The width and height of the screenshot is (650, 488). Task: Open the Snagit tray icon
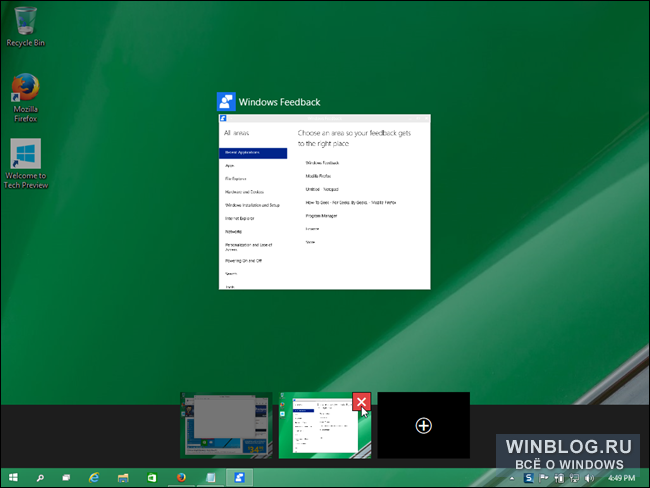(x=528, y=478)
